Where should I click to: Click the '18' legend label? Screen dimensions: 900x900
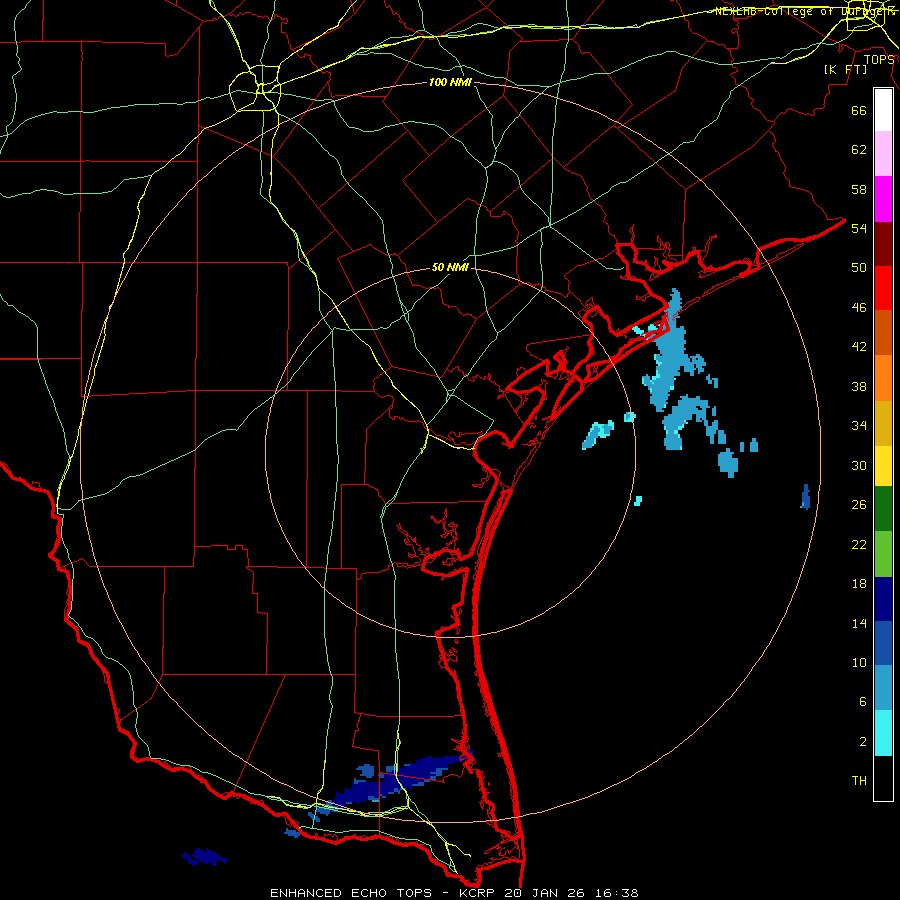859,584
